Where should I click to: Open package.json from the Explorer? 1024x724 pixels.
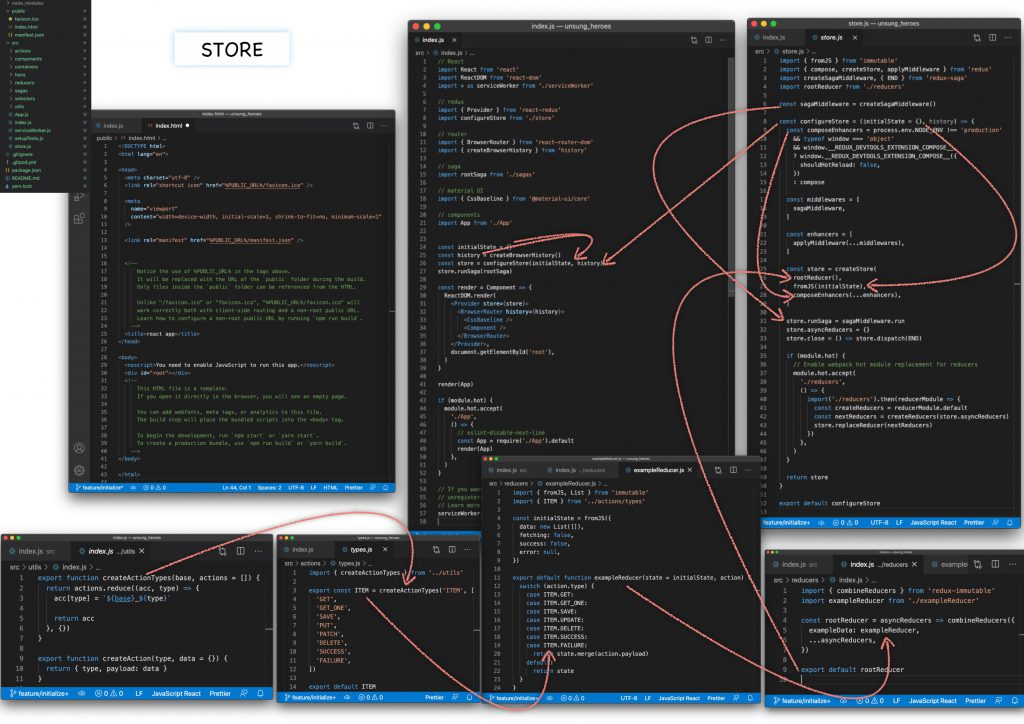pyautogui.click(x=27, y=169)
